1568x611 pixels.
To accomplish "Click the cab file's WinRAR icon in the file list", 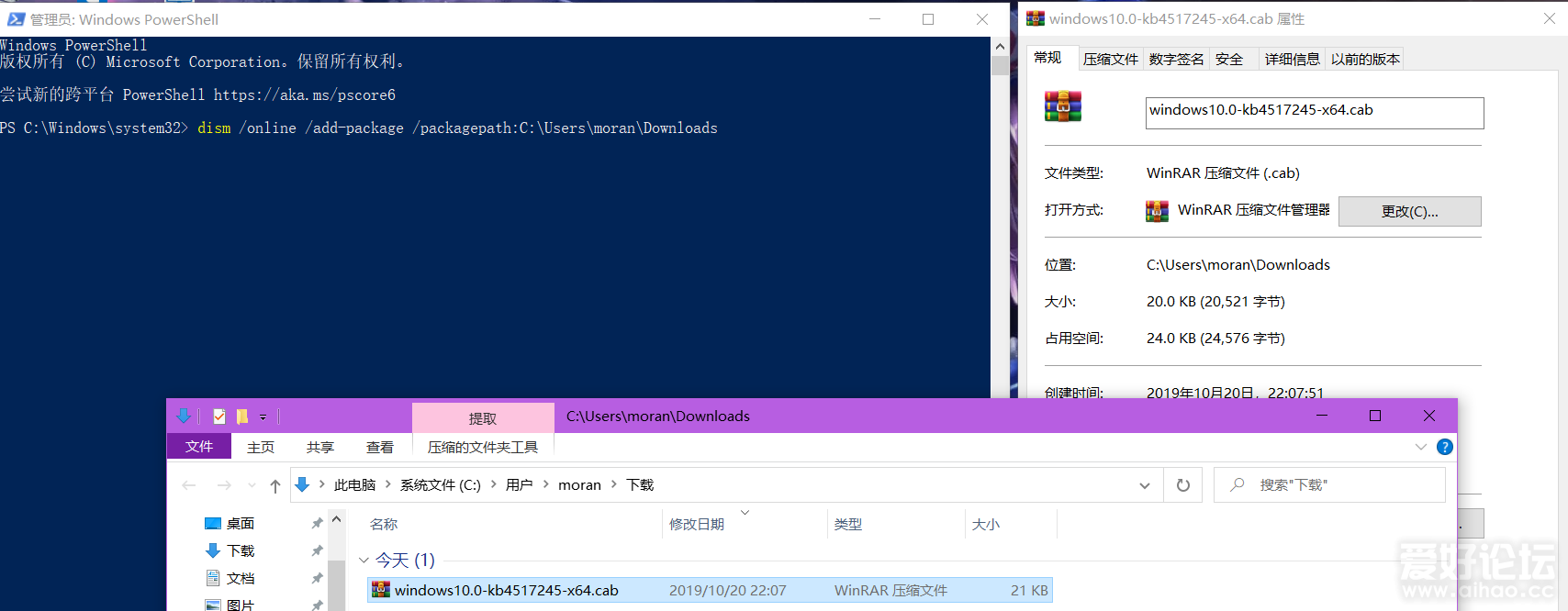I will point(381,590).
